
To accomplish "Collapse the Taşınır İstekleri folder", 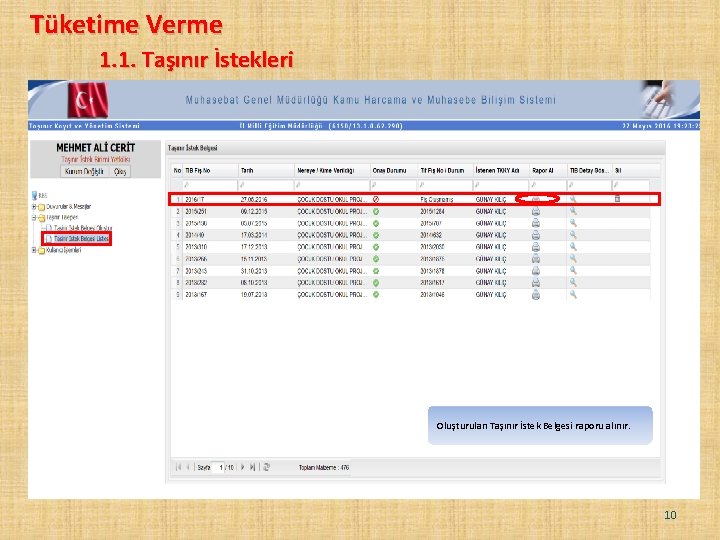I will (34, 218).
